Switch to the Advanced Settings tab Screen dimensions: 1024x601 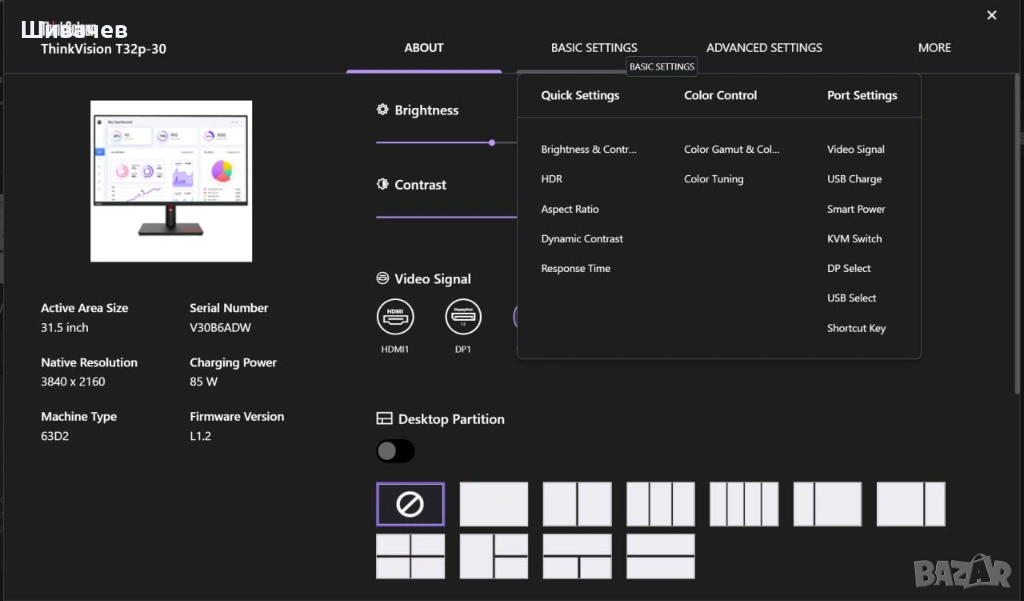pos(764,47)
